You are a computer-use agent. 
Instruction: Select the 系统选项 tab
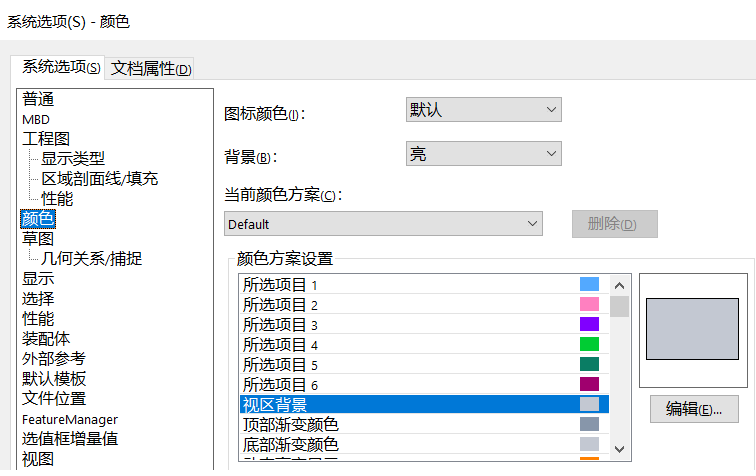tap(61, 67)
